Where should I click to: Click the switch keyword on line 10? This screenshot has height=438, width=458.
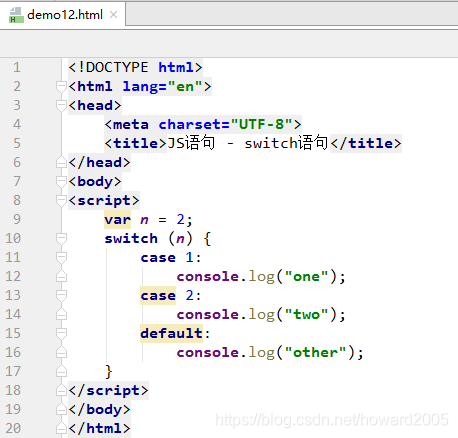pyautogui.click(x=131, y=239)
